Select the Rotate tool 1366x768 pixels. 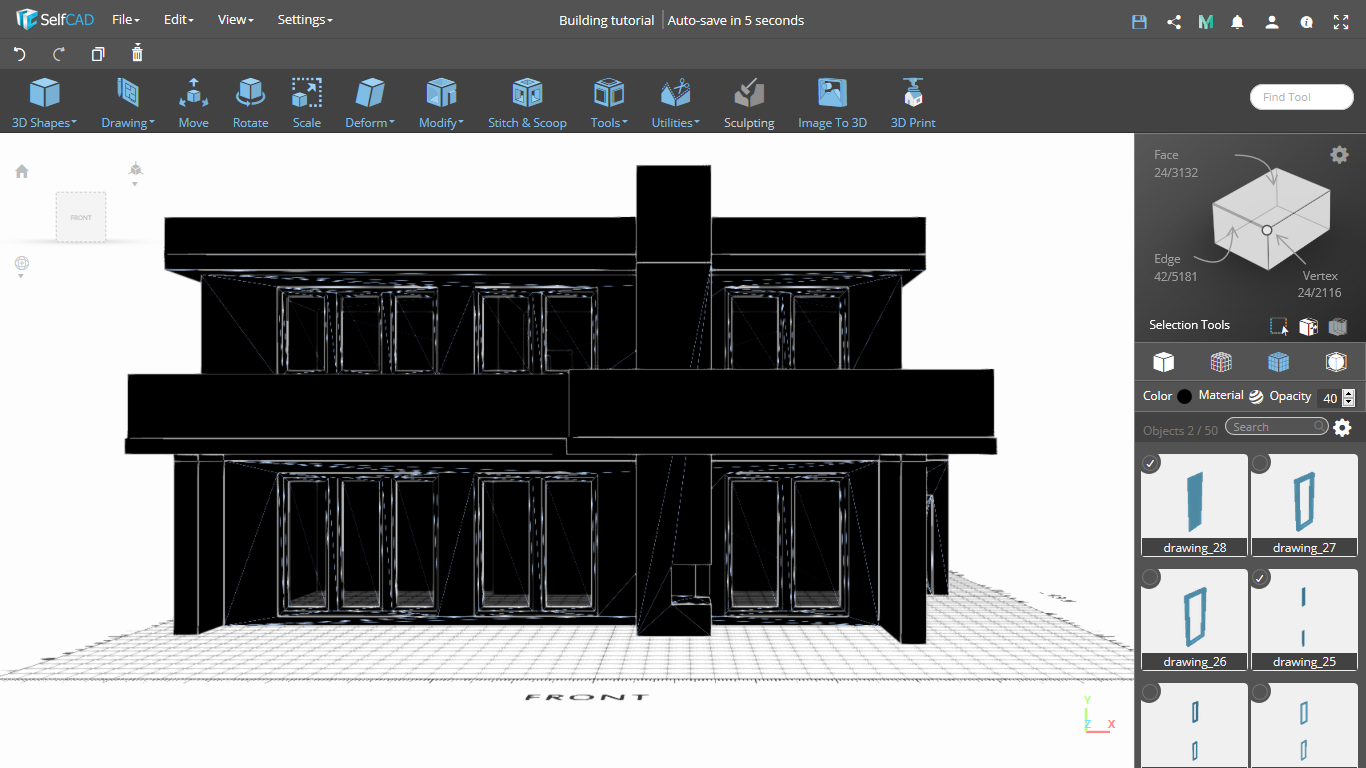[250, 103]
